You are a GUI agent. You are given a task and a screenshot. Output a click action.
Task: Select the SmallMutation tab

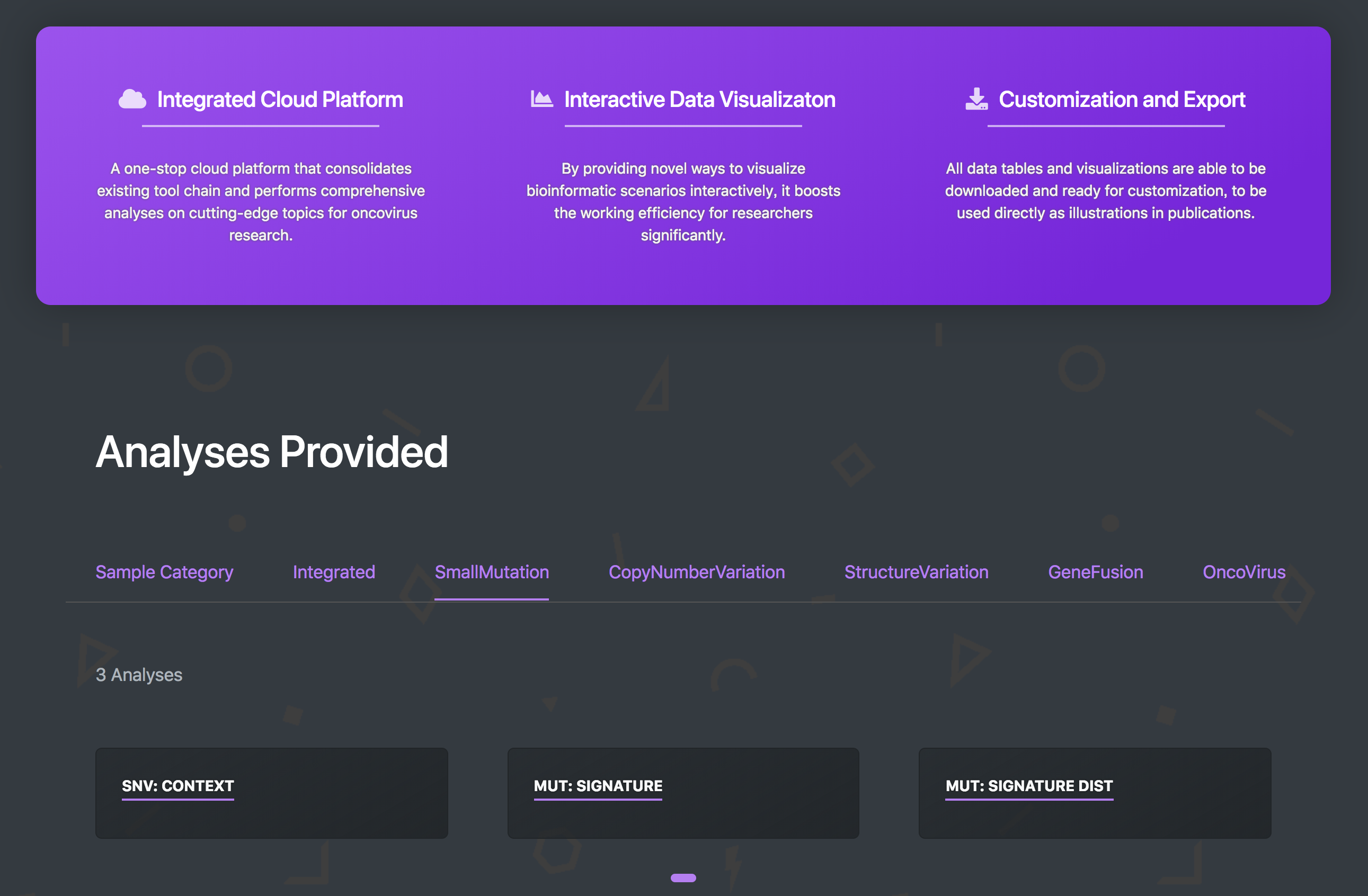492,572
